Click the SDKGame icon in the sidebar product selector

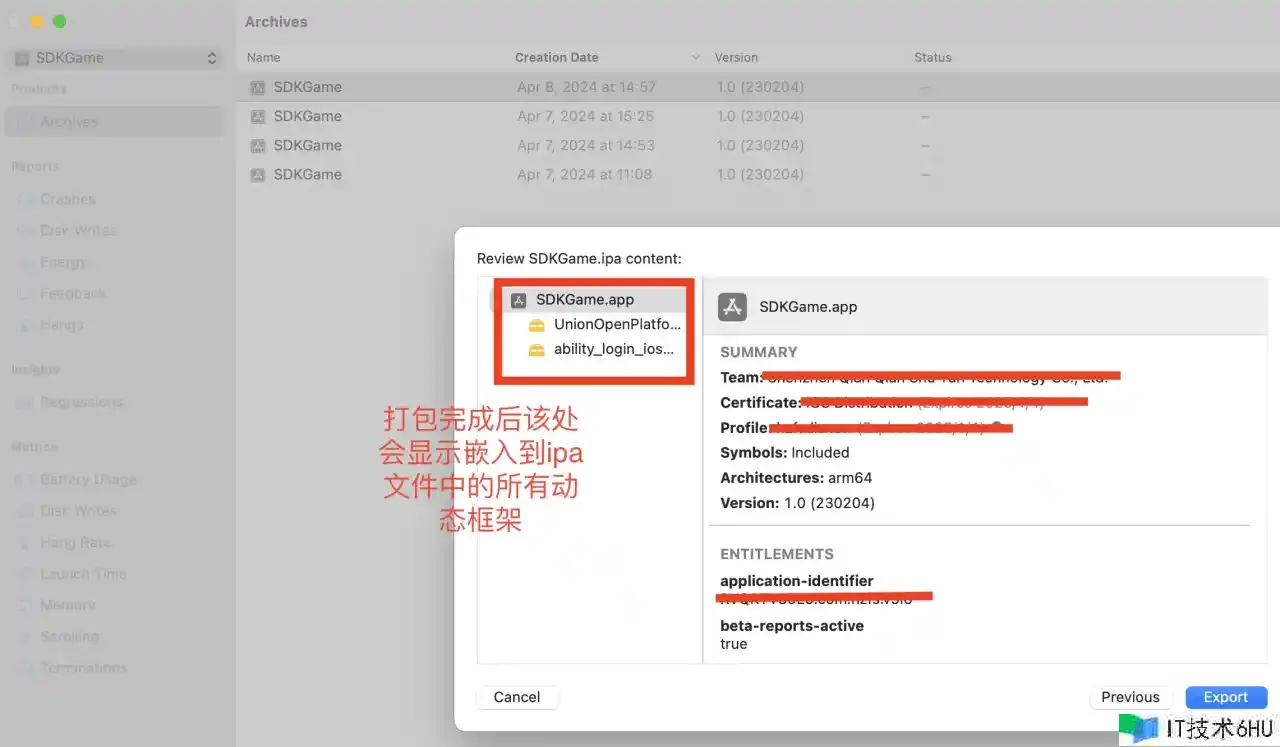pyautogui.click(x=22, y=58)
